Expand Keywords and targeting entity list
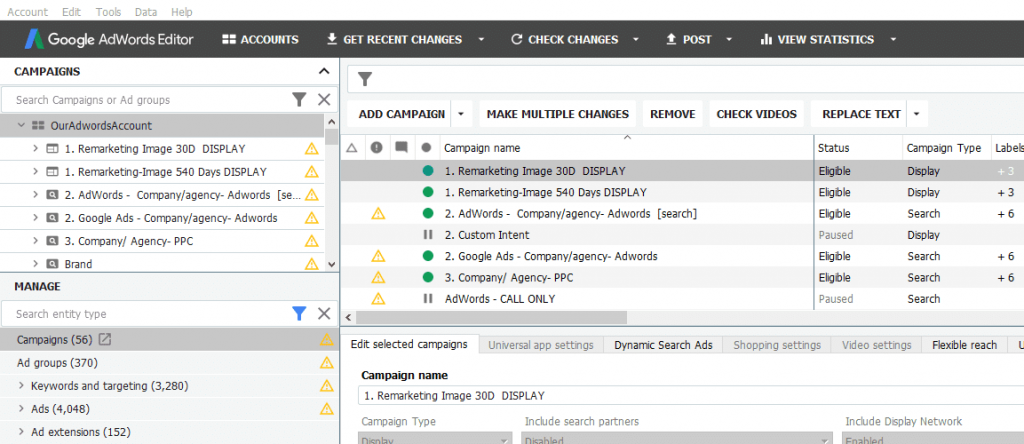This screenshot has width=1024, height=444. coord(22,386)
